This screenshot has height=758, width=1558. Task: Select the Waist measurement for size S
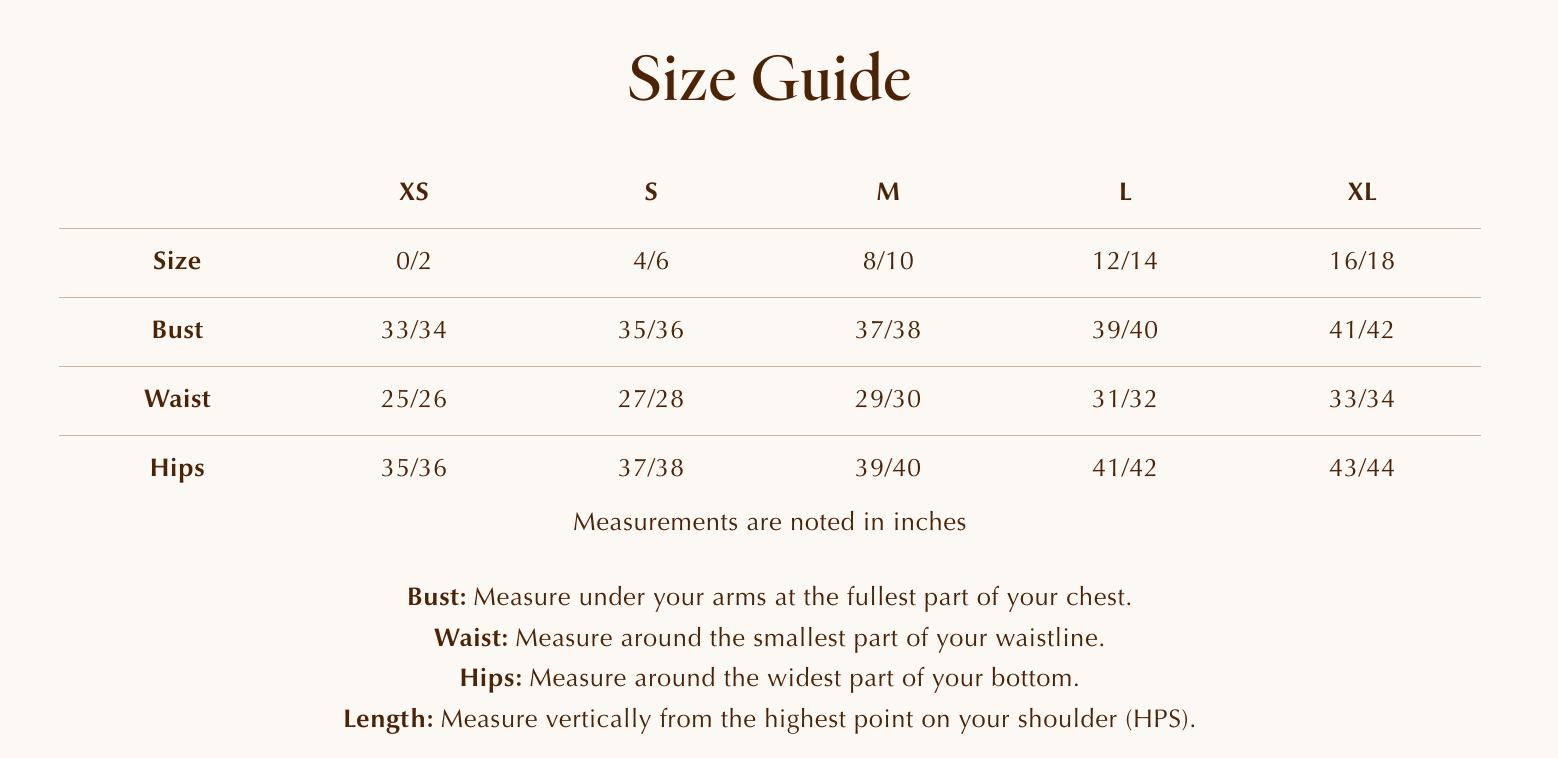click(x=651, y=399)
